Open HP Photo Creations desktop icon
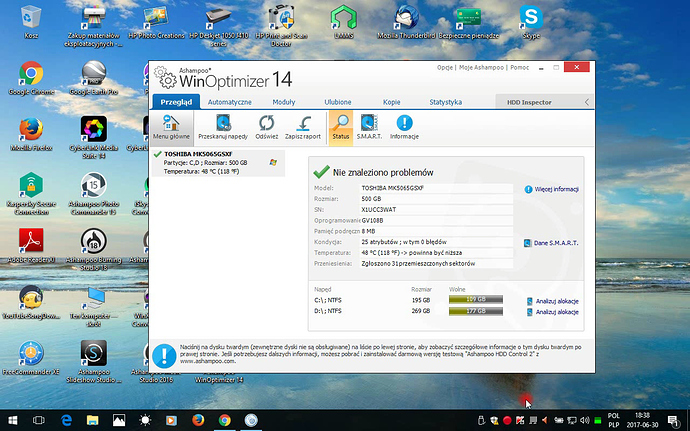The height and width of the screenshot is (431, 690). coord(156,22)
